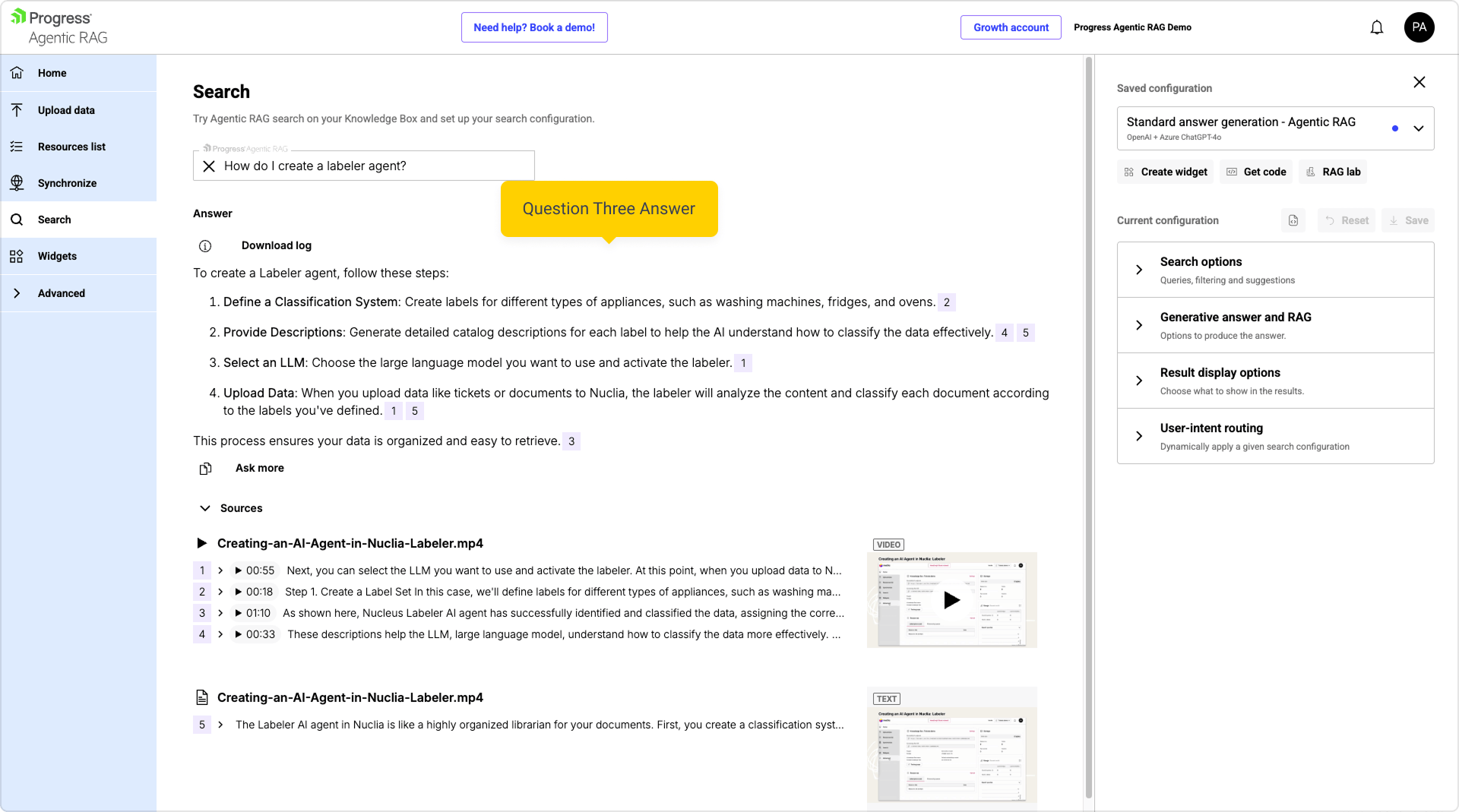This screenshot has height=812, width=1459.
Task: Open the RAG lab
Action: click(1333, 172)
